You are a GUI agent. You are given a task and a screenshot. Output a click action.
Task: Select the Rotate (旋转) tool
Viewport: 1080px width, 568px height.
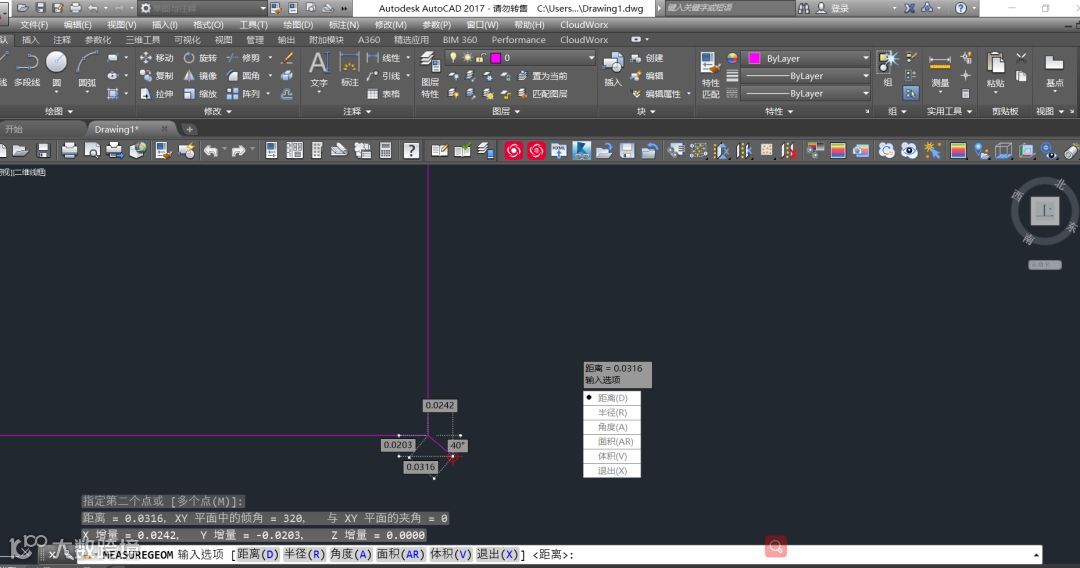tap(200, 58)
